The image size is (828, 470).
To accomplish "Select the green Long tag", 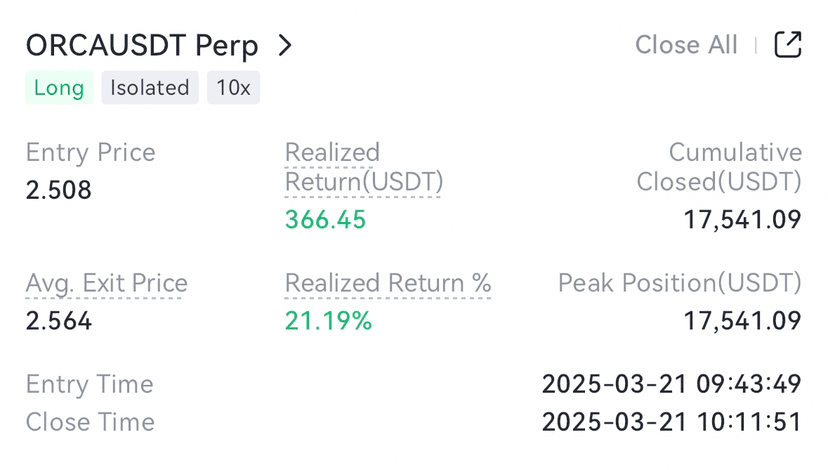I will point(59,88).
